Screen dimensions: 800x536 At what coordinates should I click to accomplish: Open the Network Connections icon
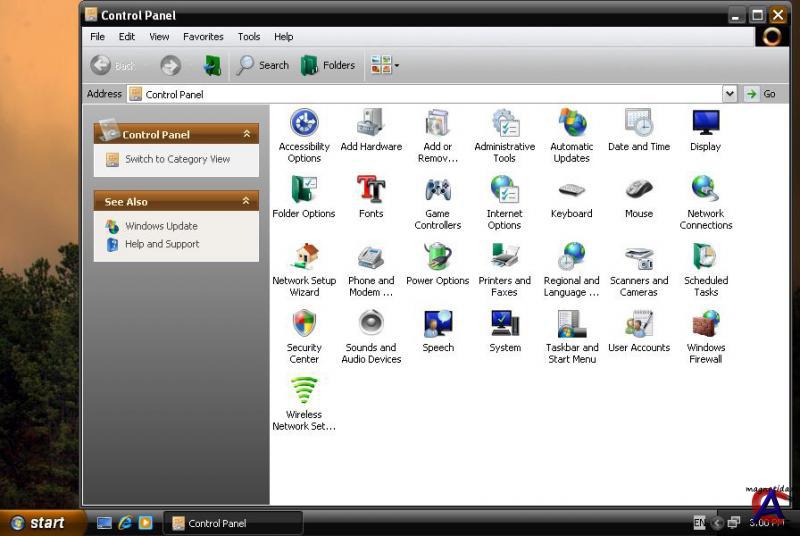tap(705, 192)
